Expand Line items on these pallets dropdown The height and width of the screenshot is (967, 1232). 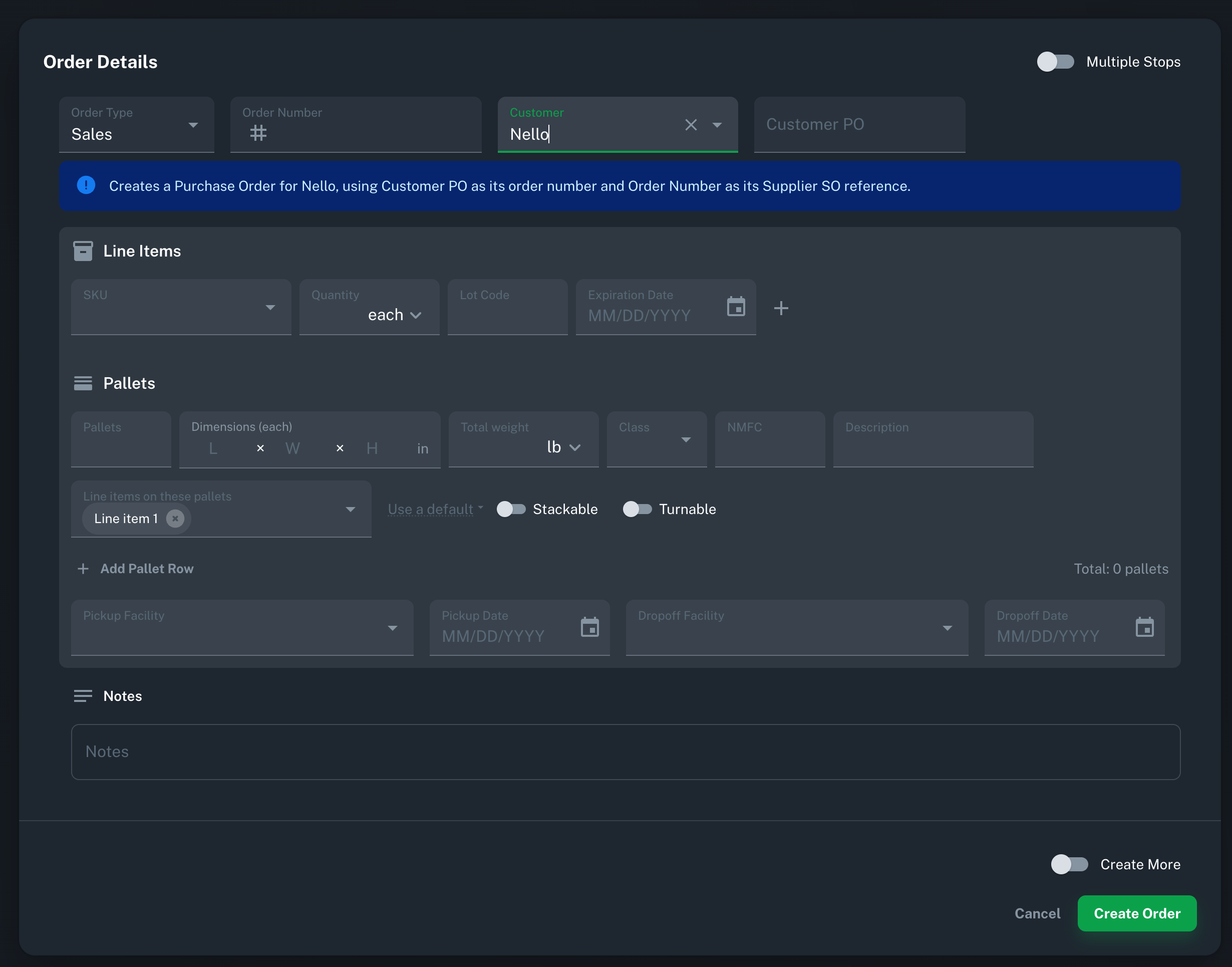point(351,510)
